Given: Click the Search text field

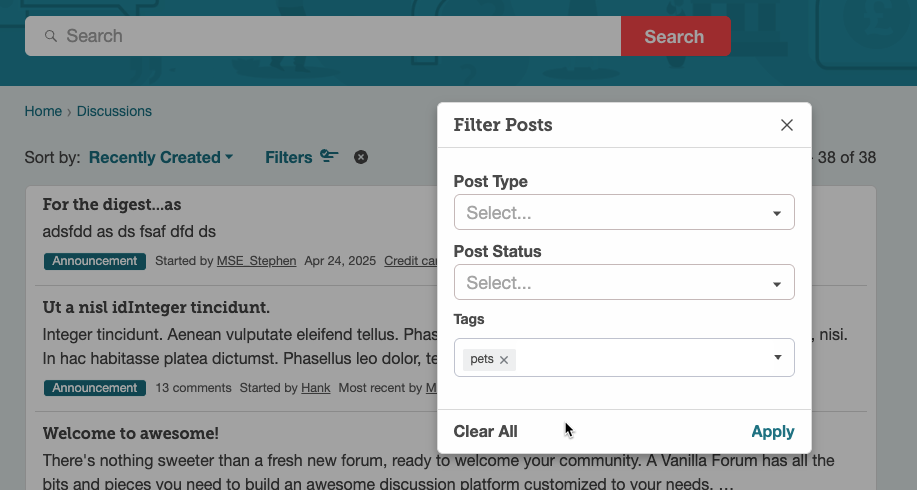Looking at the screenshot, I should [x=323, y=36].
